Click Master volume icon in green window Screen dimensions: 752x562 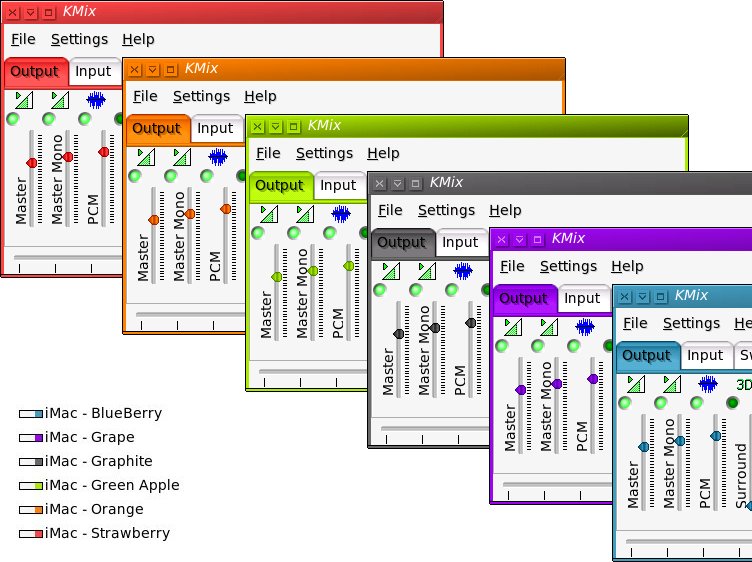[x=270, y=214]
